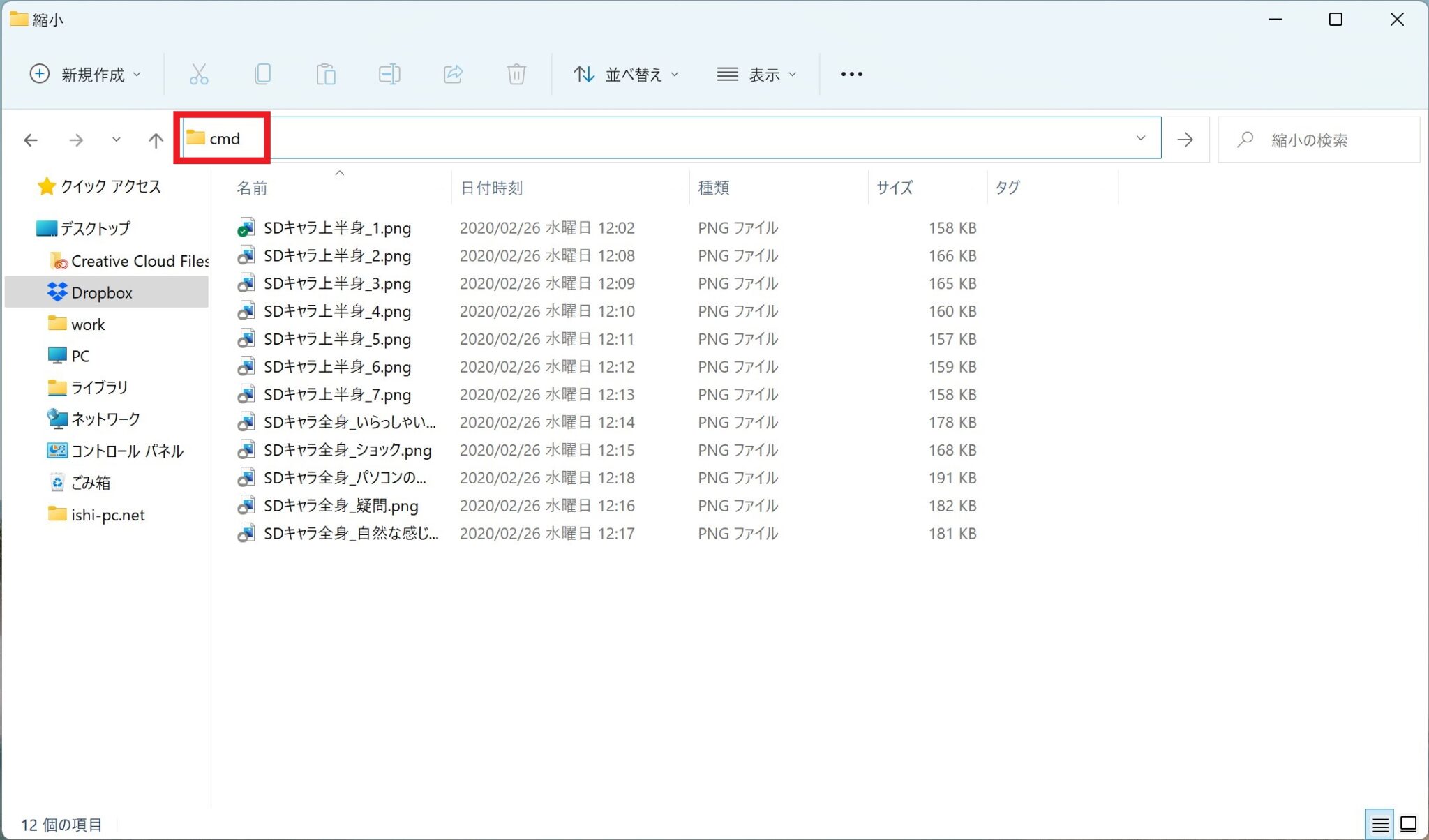Click the Cut scissors icon

(x=199, y=74)
